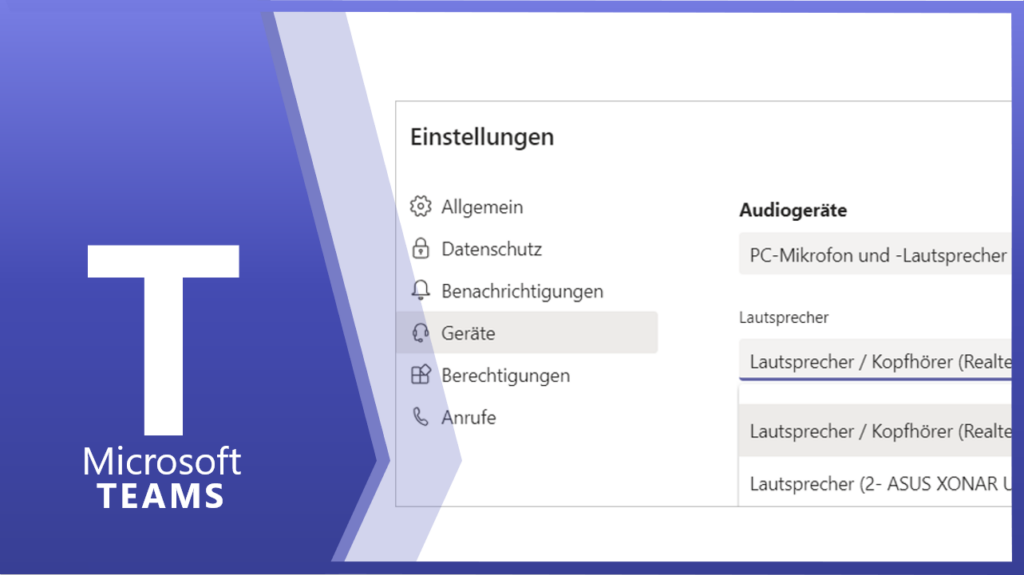Viewport: 1024px width, 575px height.
Task: Click the Berechtigungen icon in the sidebar
Action: [x=421, y=375]
